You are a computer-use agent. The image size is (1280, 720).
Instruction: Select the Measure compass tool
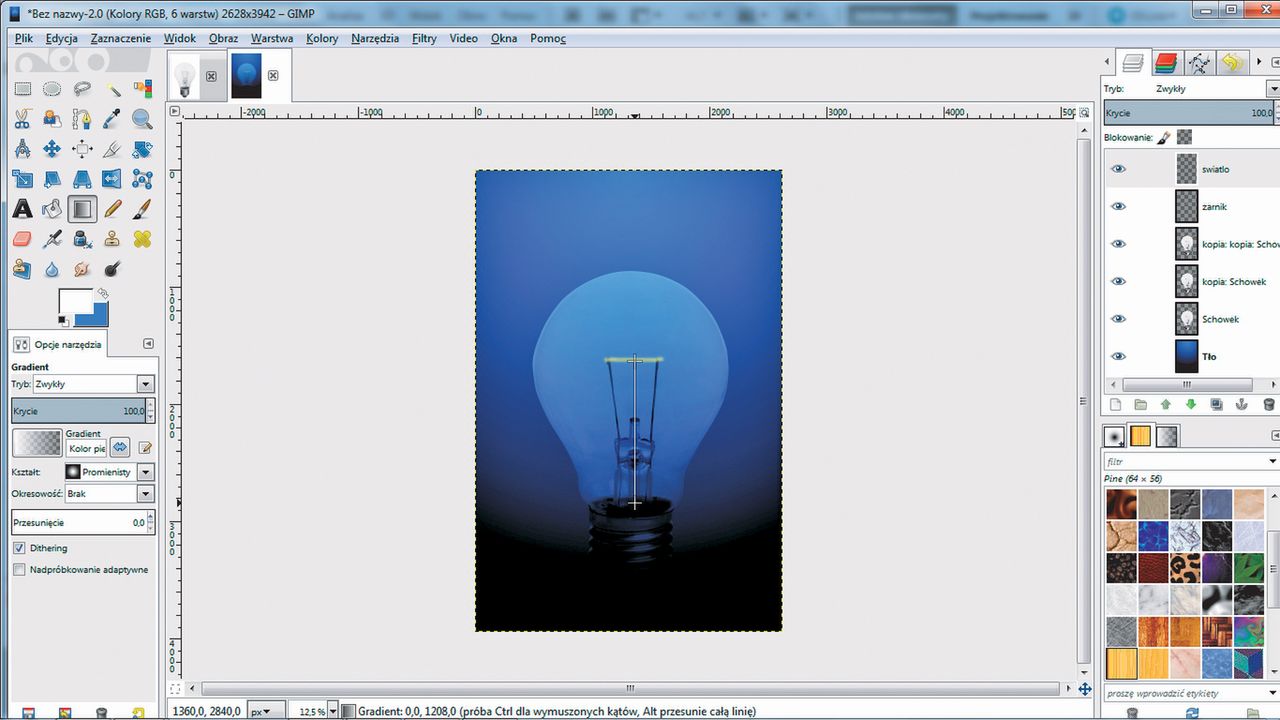22,150
